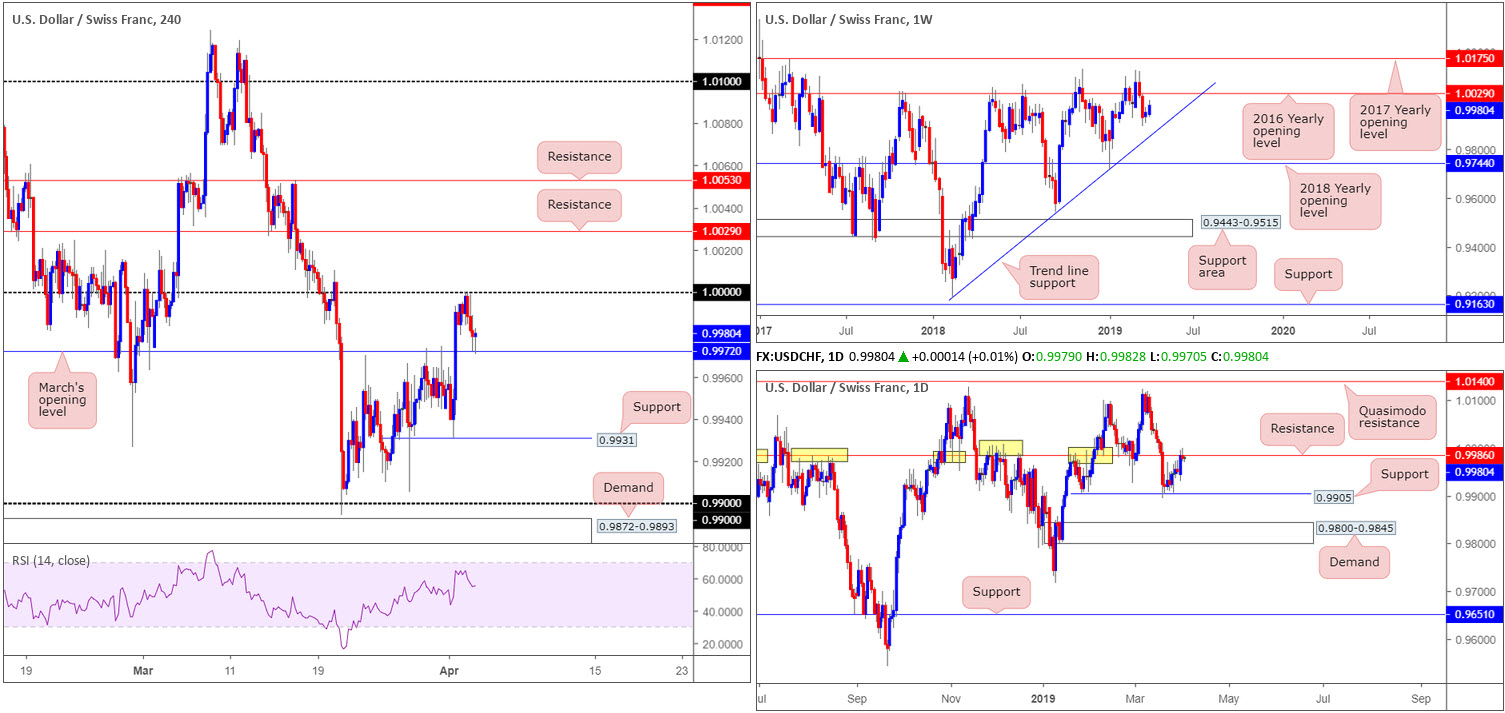Click the Demand callout on the daily chart
The width and height of the screenshot is (1505, 713).
click(1354, 562)
